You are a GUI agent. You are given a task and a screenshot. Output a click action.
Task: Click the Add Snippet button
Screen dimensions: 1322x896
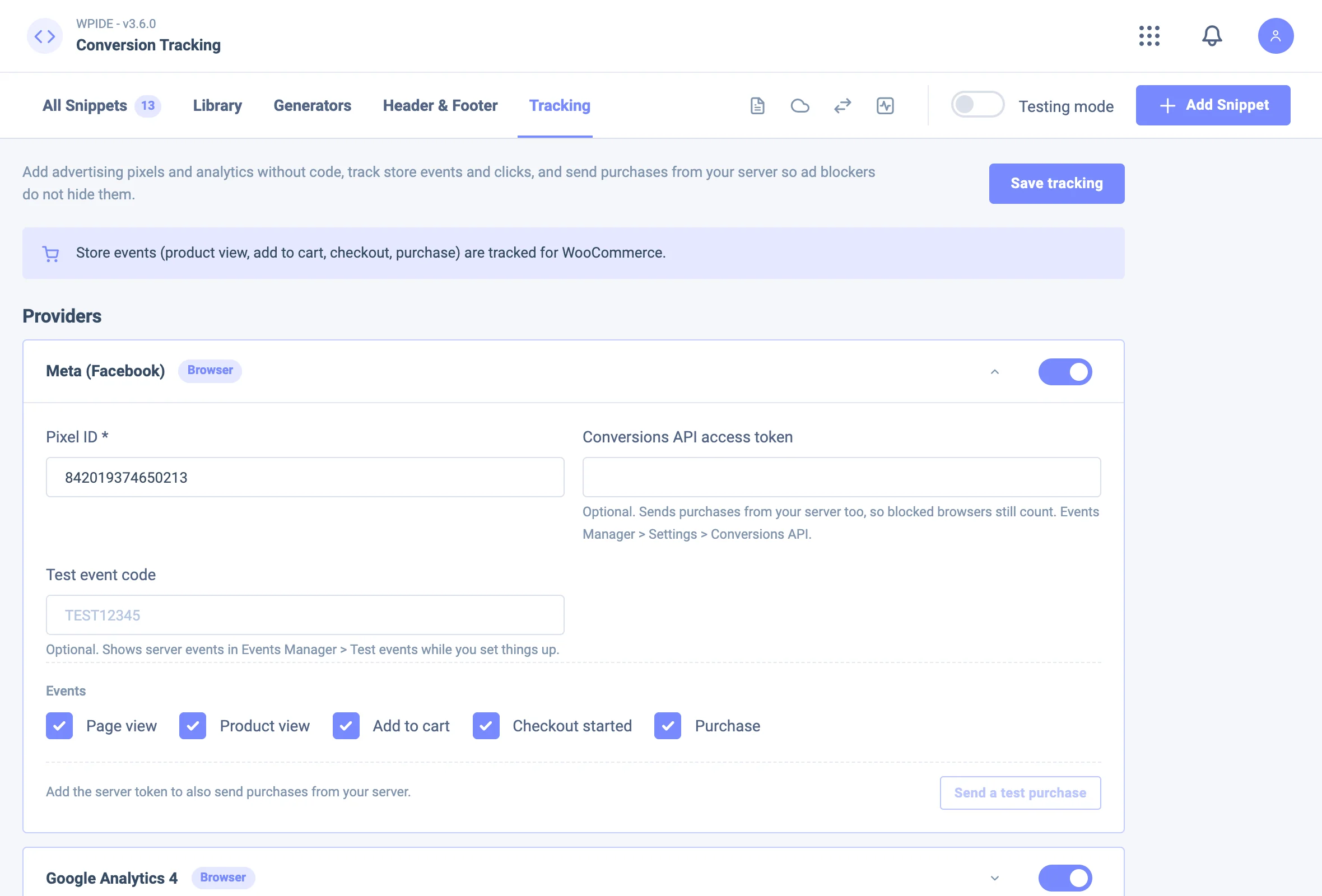(x=1213, y=105)
